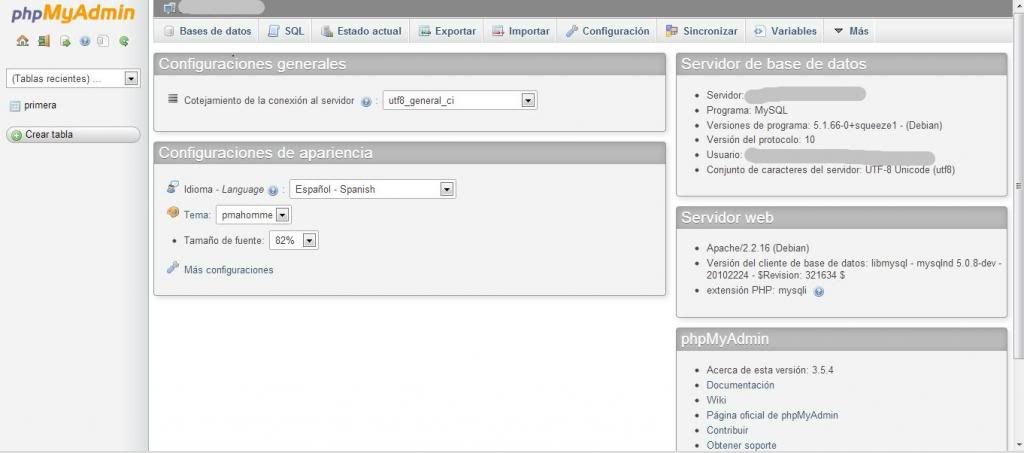Expand the Más menu in top navigation
The width and height of the screenshot is (1024, 453).
850,31
